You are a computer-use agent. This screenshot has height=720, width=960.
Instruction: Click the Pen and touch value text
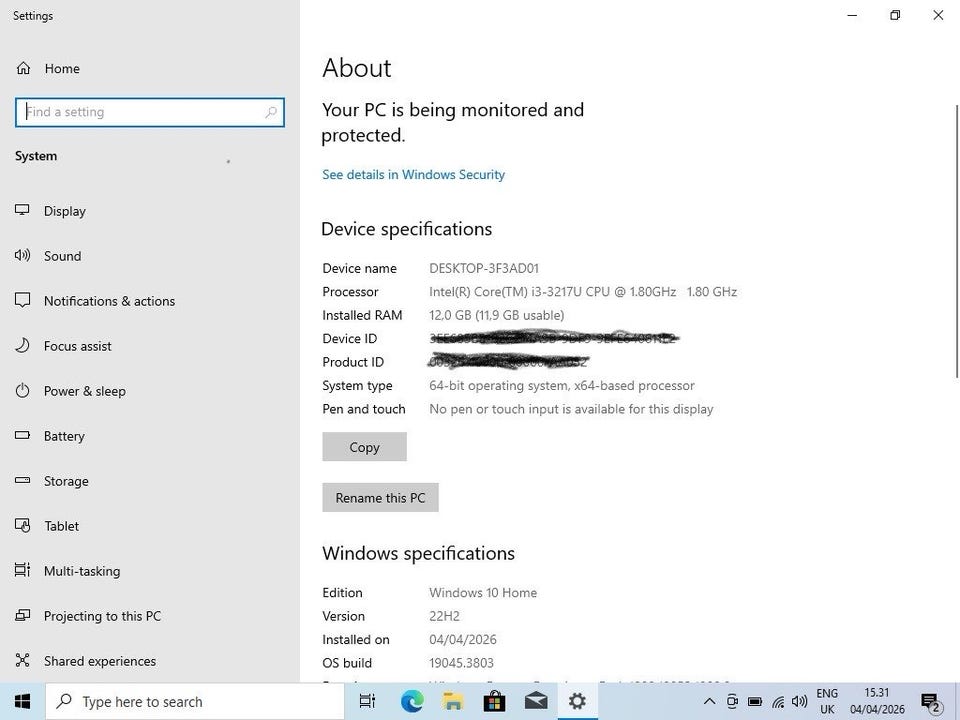[571, 409]
